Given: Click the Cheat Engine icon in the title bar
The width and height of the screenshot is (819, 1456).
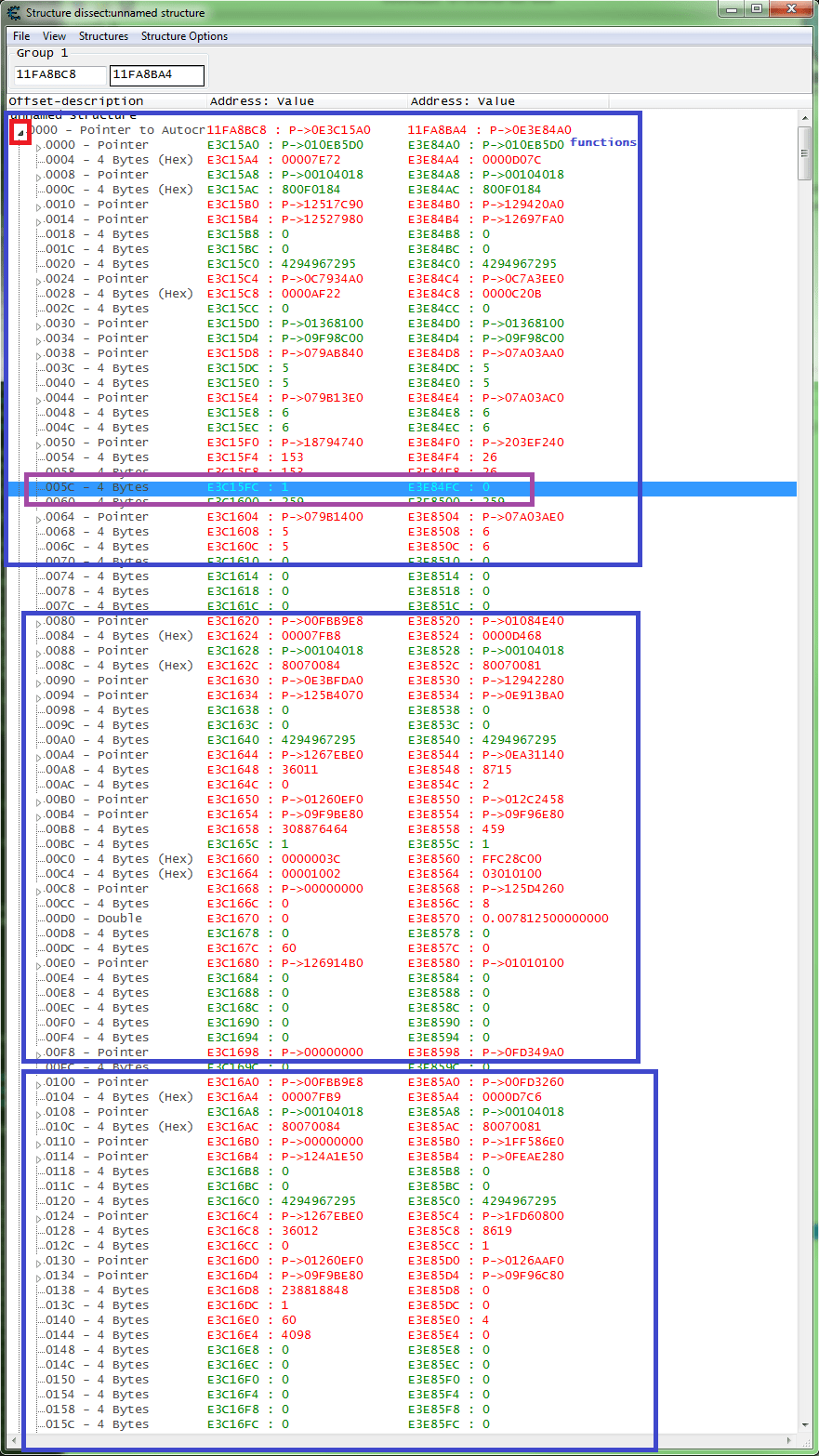Looking at the screenshot, I should pyautogui.click(x=13, y=11).
